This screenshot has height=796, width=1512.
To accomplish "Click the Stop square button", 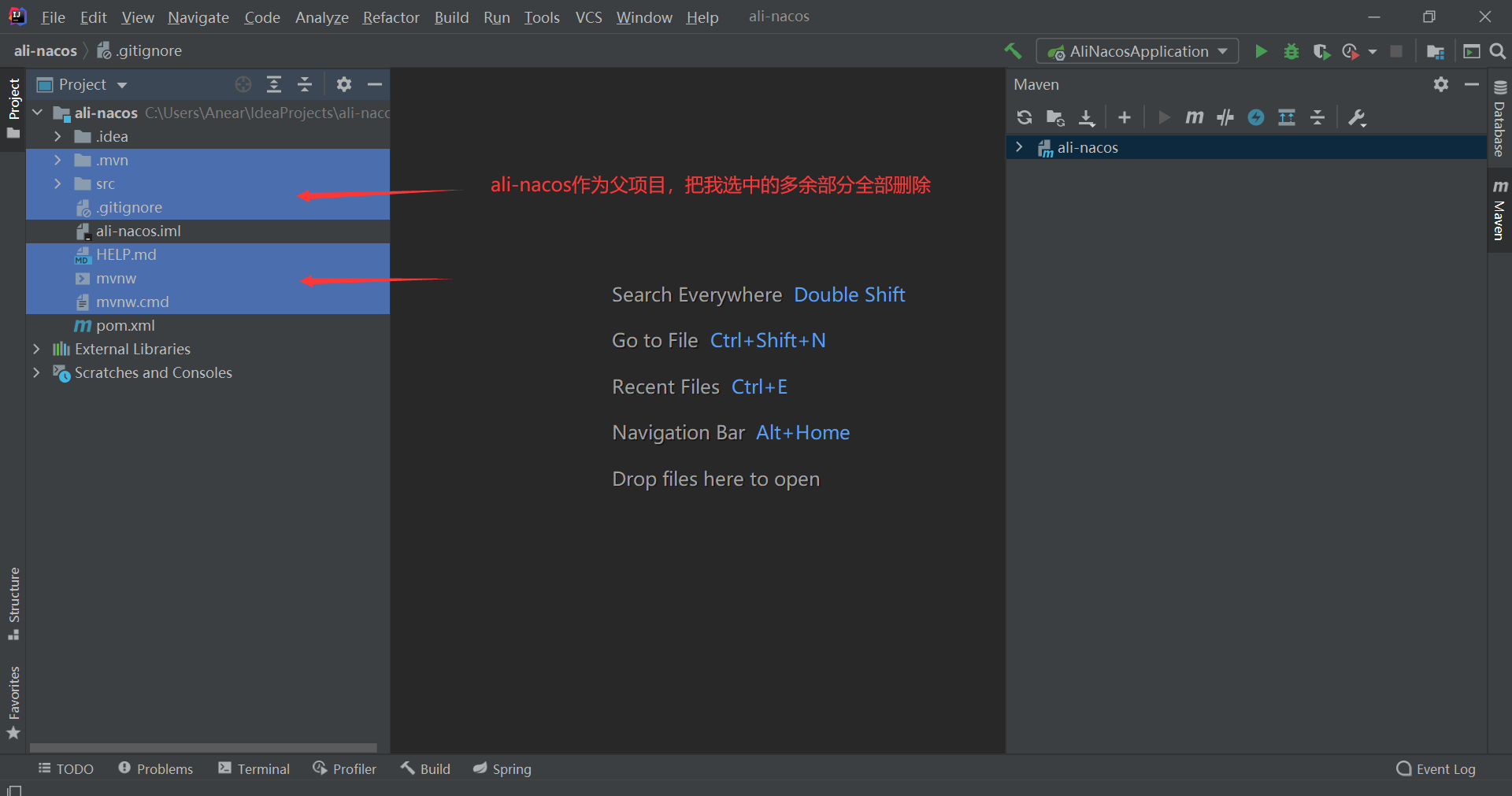I will [1396, 51].
